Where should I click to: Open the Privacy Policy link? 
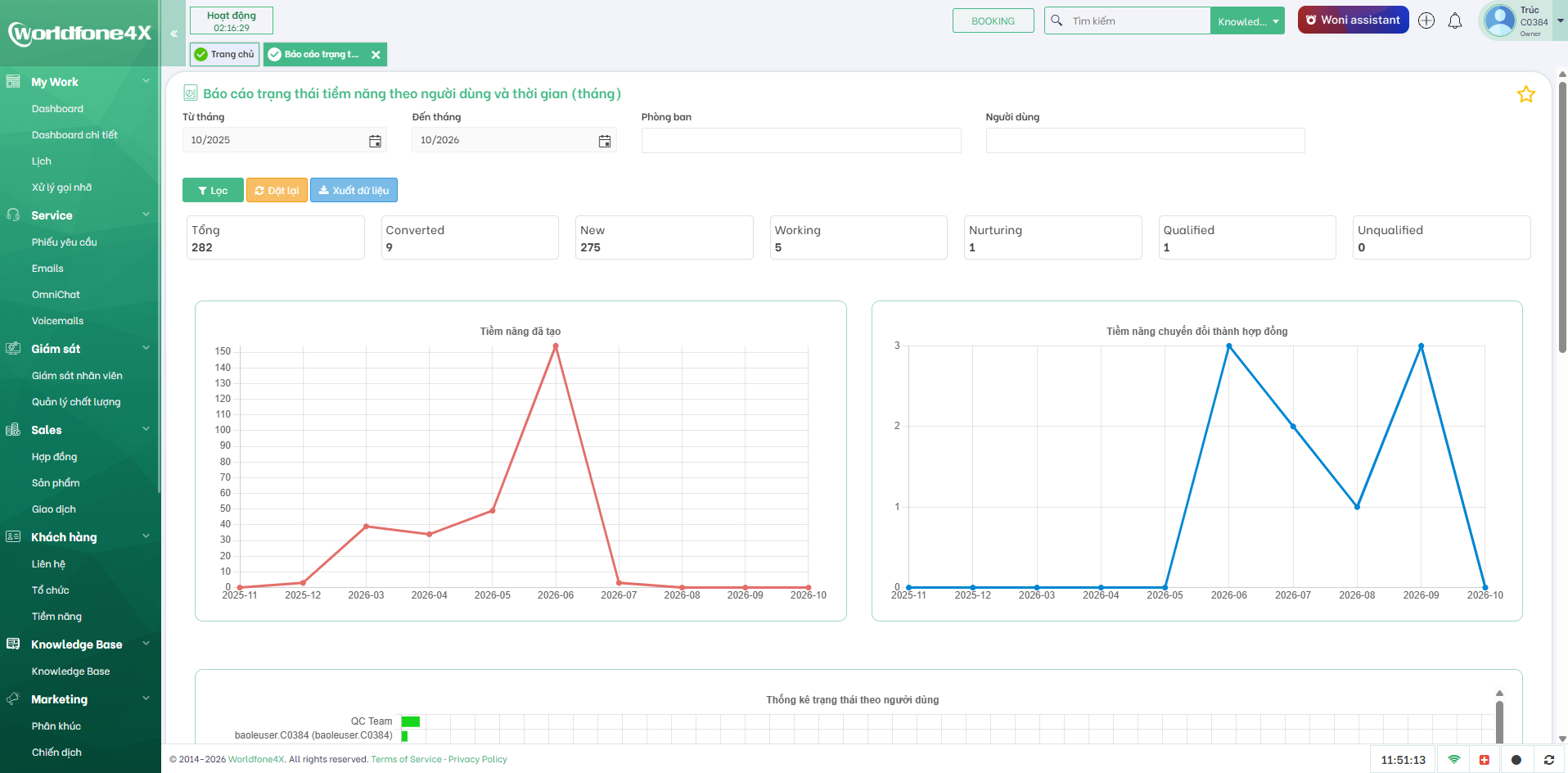click(x=478, y=759)
